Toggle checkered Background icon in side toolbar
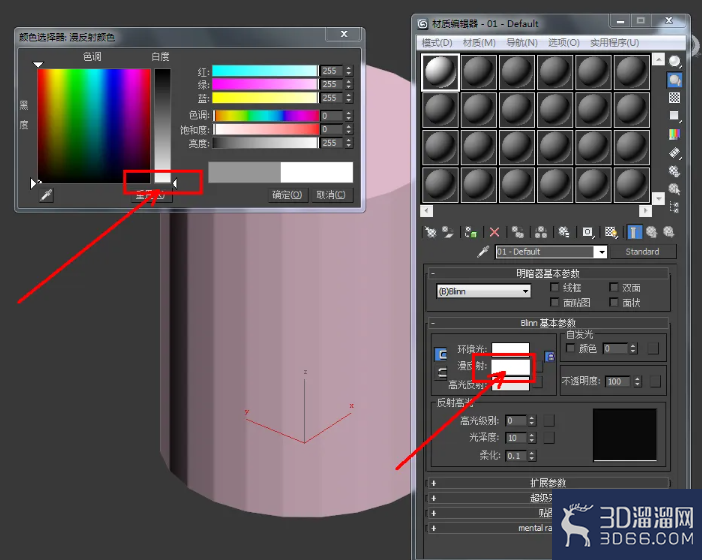The width and height of the screenshot is (702, 560). point(674,98)
